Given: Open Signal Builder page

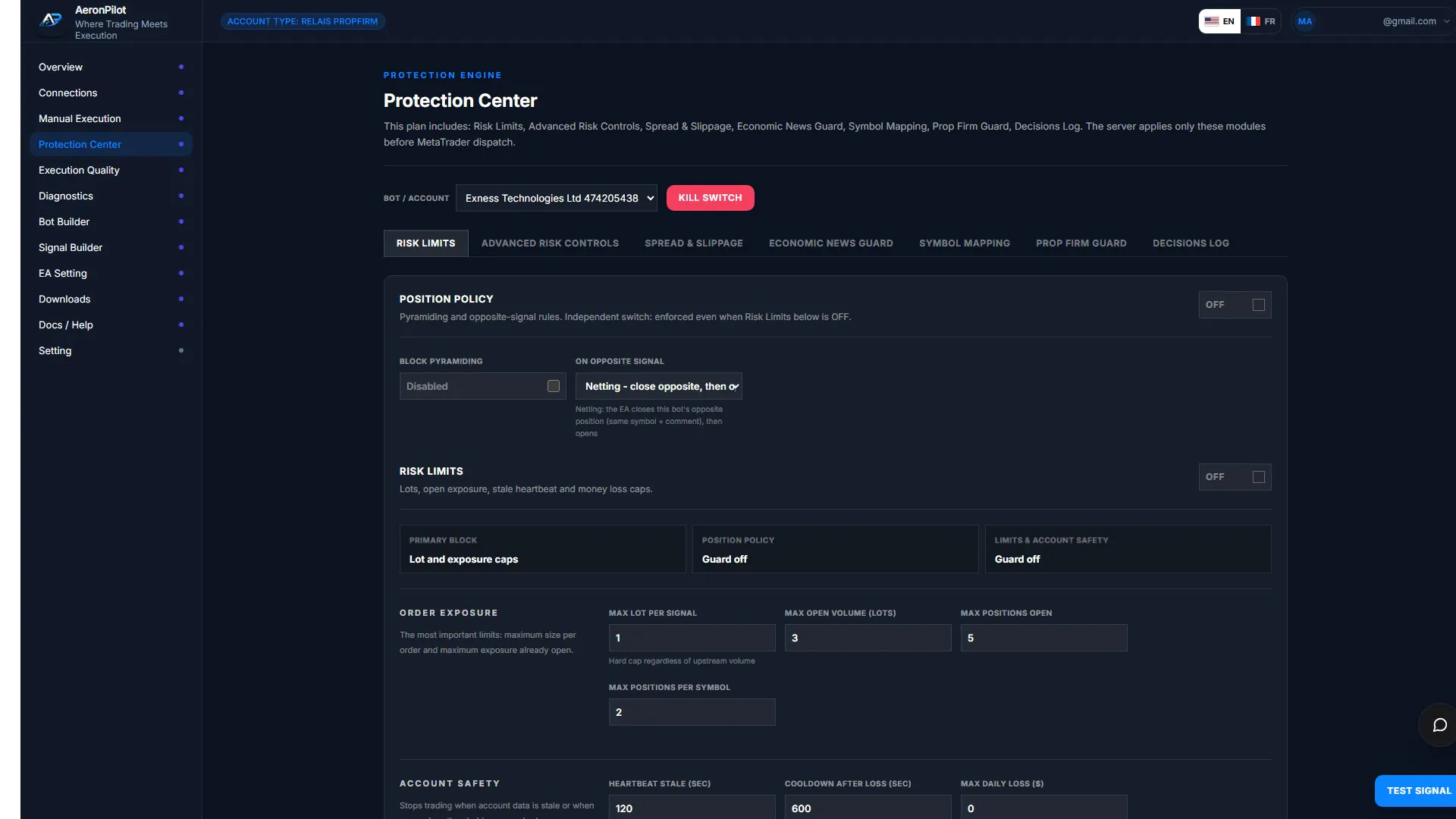Looking at the screenshot, I should pyautogui.click(x=111, y=247).
